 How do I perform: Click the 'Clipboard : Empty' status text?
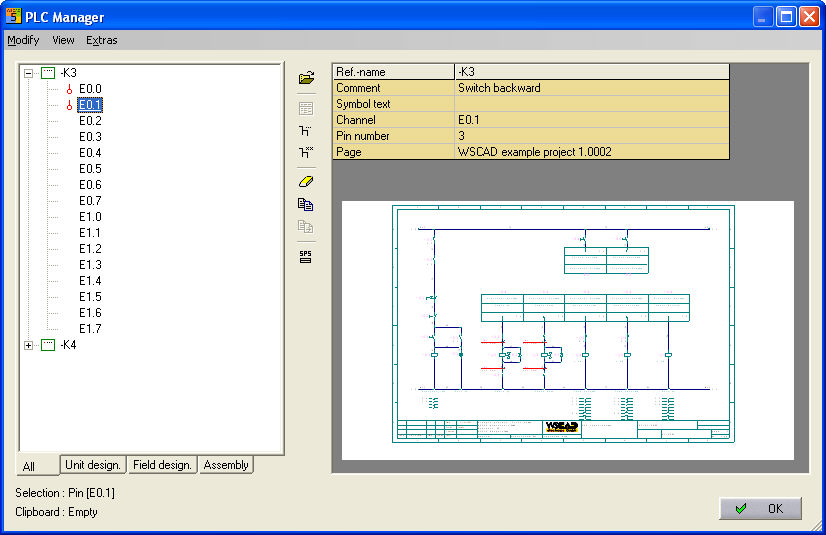point(56,512)
